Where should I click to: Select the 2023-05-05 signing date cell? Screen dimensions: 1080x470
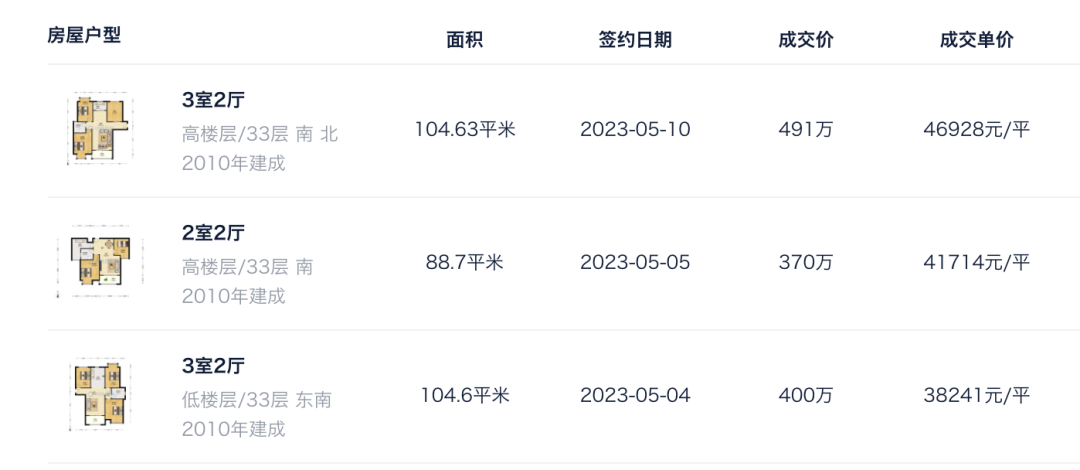[635, 263]
